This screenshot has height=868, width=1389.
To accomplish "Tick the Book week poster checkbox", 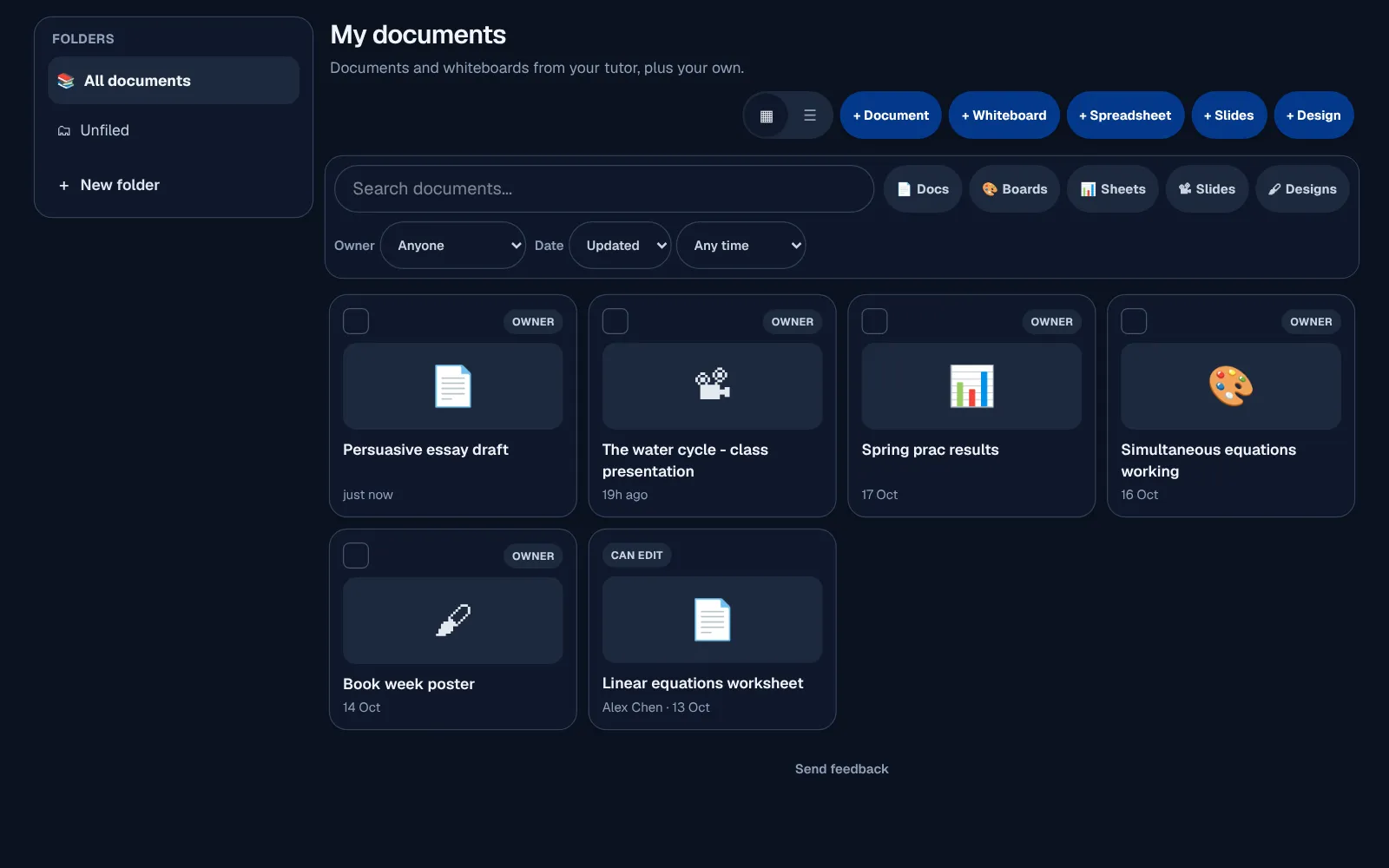I will point(356,556).
